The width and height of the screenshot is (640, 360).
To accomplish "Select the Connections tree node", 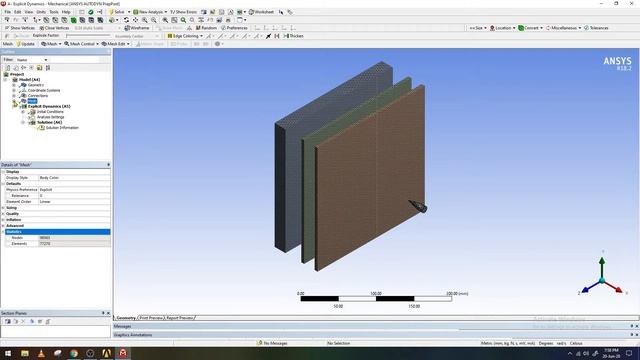I will tap(38, 96).
